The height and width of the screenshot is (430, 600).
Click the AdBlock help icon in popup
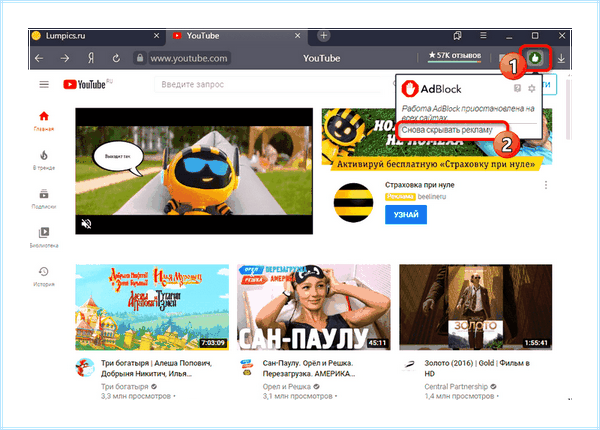coord(517,88)
